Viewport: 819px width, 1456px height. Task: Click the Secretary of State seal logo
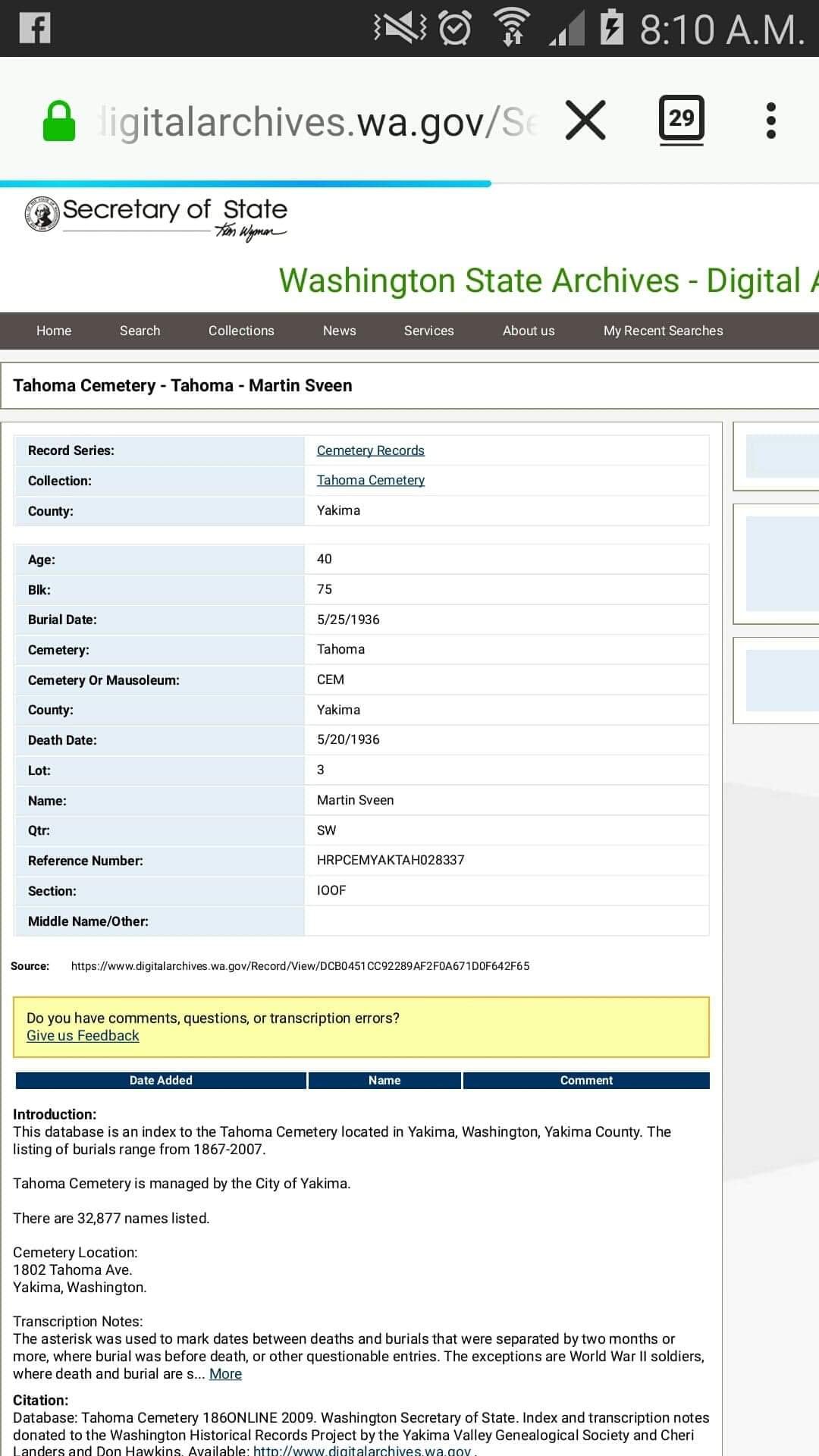click(42, 215)
